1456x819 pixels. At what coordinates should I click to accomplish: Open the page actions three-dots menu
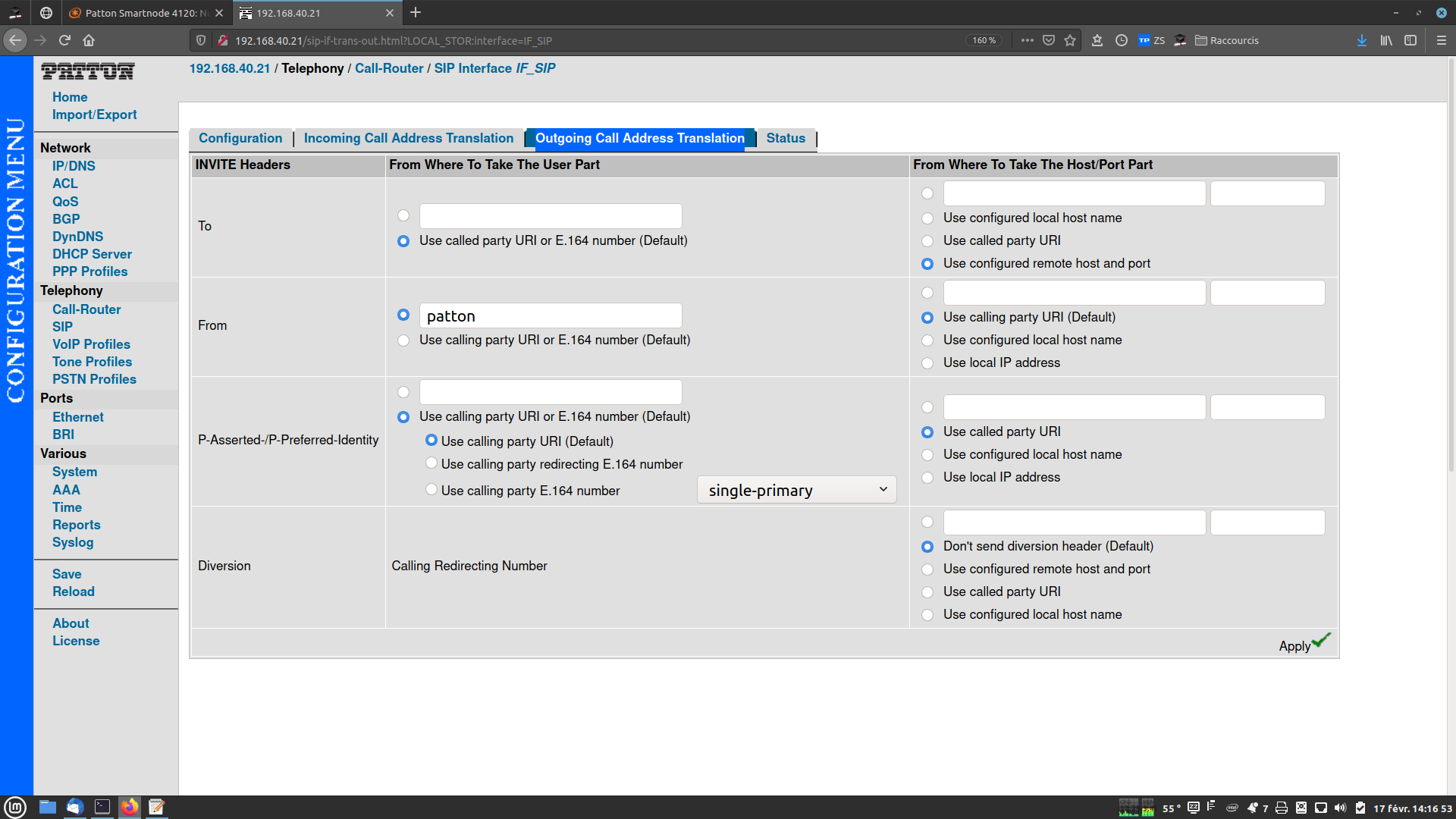tap(1027, 40)
